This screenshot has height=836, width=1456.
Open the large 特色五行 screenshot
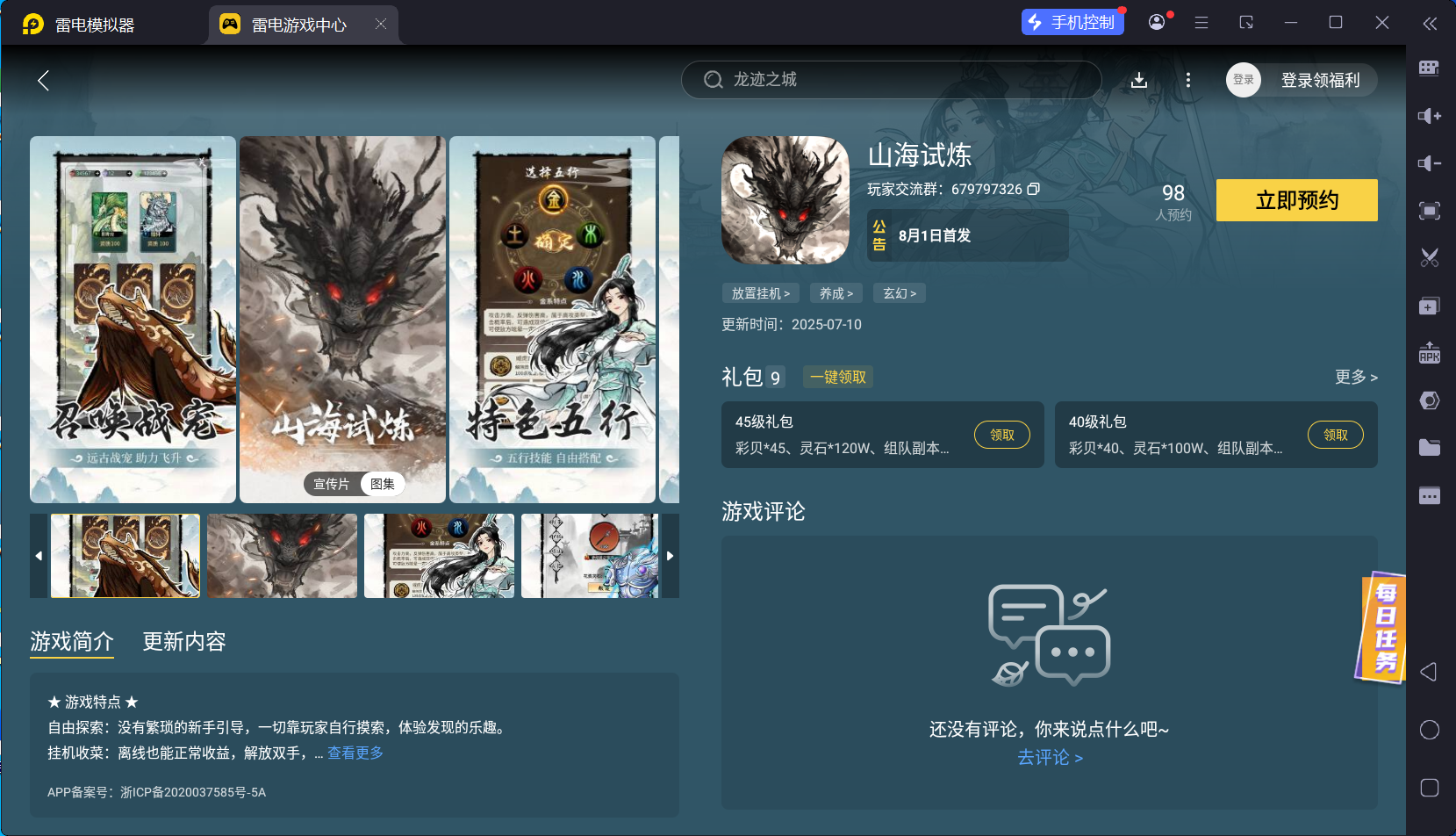[553, 320]
